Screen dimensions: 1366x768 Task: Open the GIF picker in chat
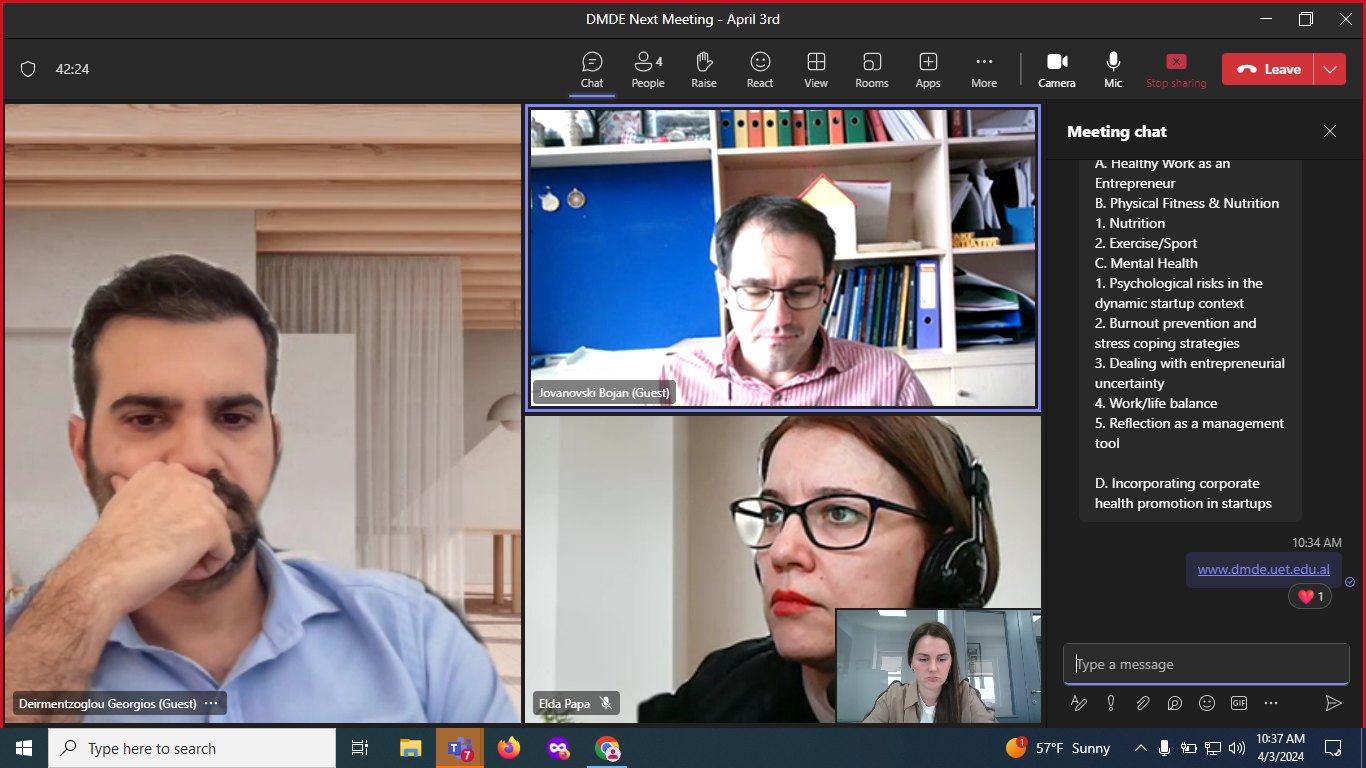[x=1239, y=703]
